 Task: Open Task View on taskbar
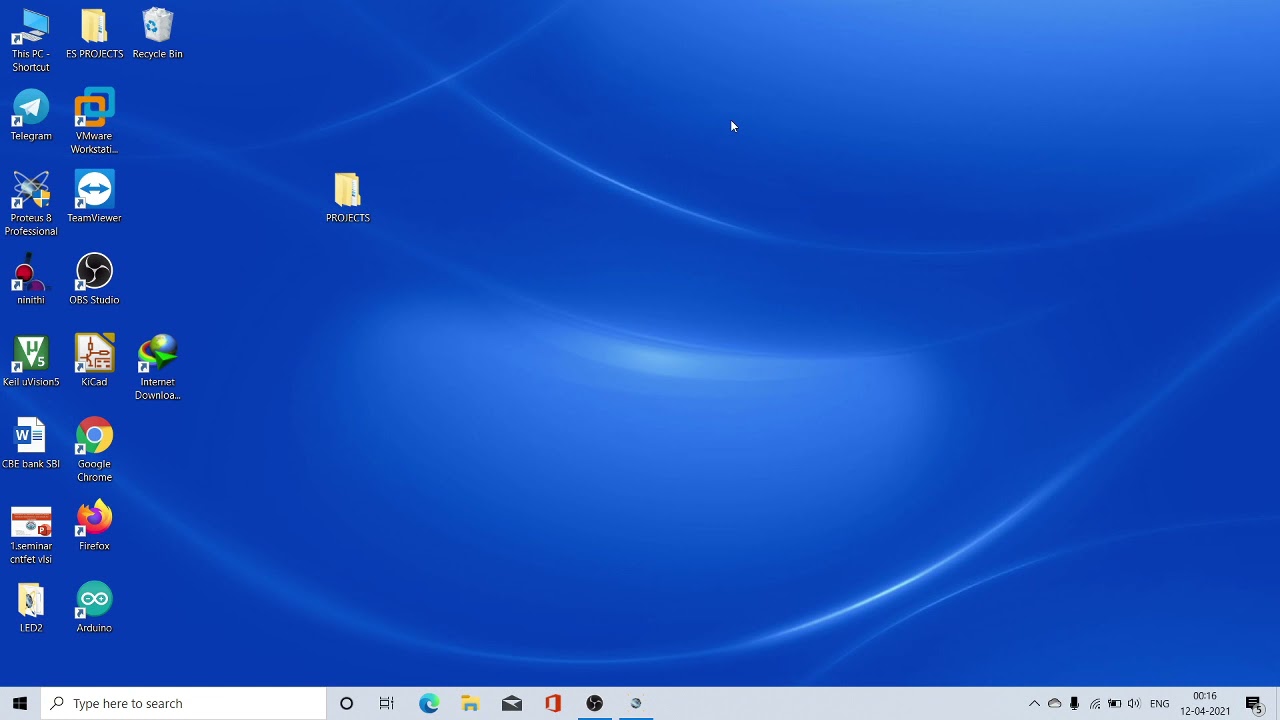pos(387,703)
